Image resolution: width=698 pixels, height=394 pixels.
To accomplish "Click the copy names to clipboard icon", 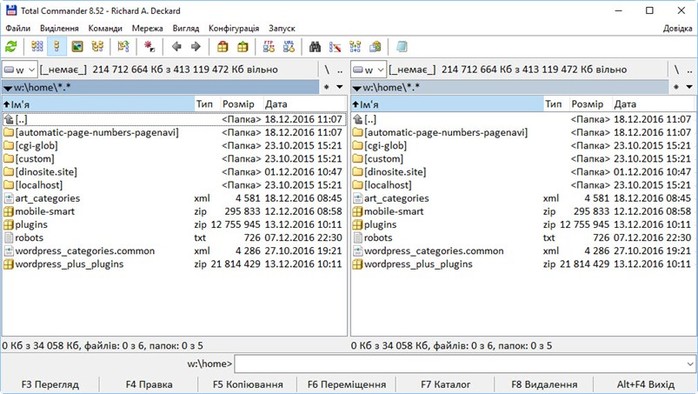I will [x=375, y=46].
